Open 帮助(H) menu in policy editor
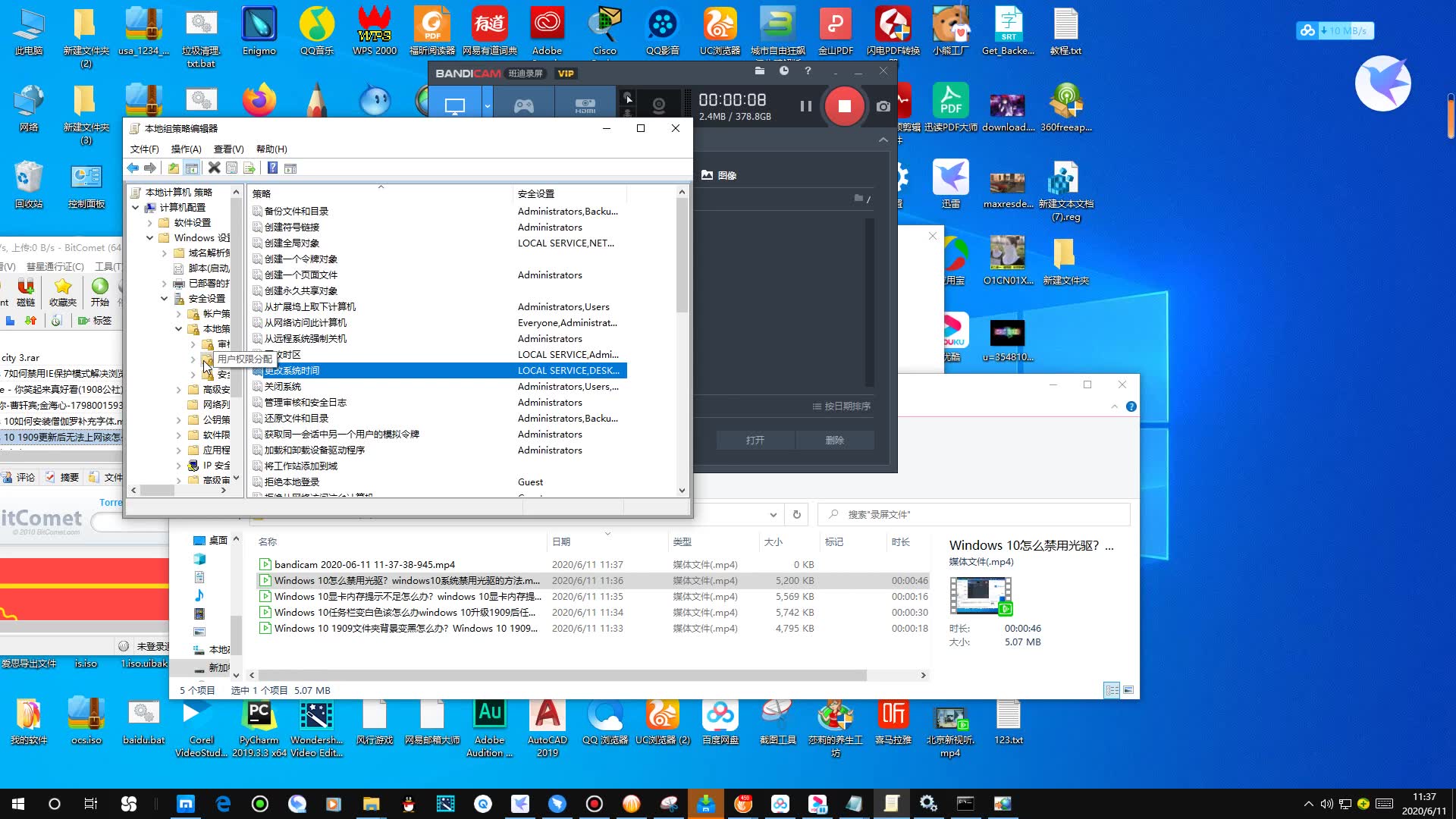 [x=271, y=149]
